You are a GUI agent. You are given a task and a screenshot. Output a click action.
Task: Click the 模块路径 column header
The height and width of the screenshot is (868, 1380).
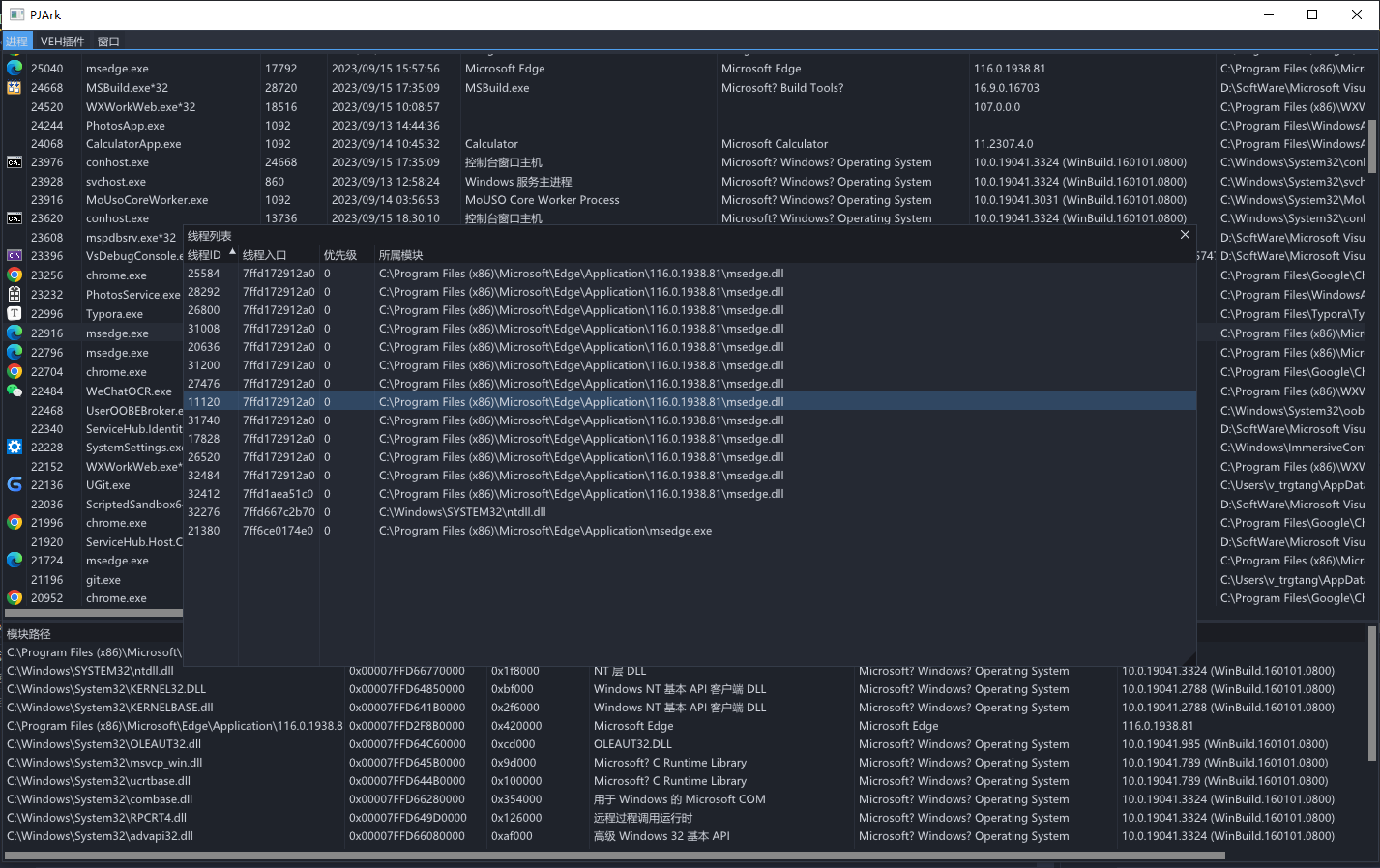[92, 634]
